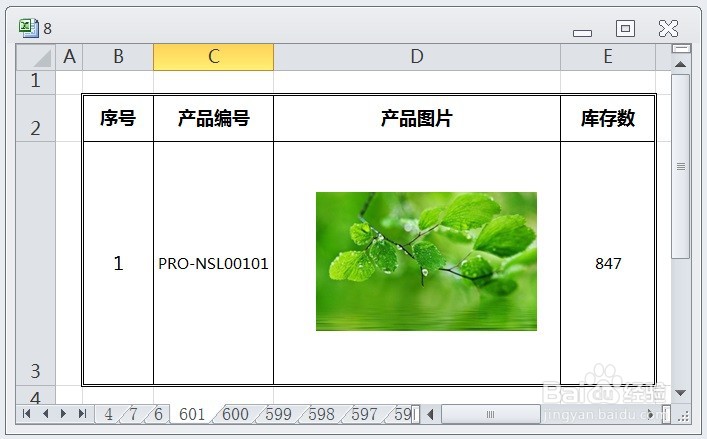Click the 序号 header cell
The image size is (707, 439).
coord(118,118)
